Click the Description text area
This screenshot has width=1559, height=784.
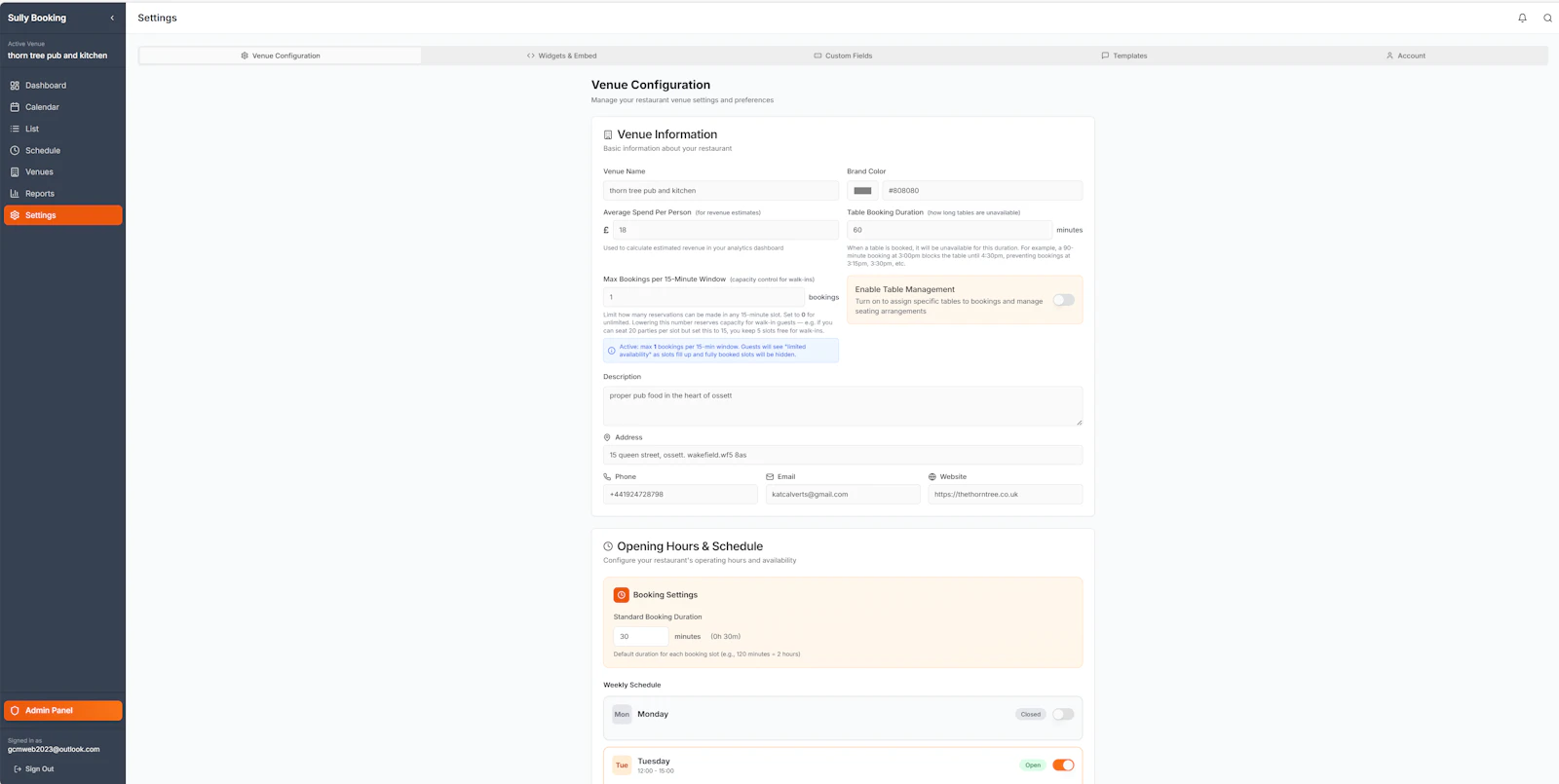(843, 406)
